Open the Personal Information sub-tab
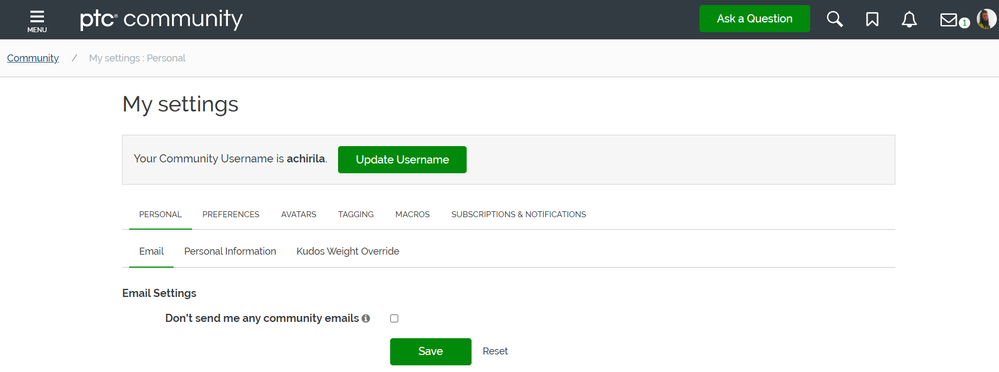The image size is (999, 372). 230,252
